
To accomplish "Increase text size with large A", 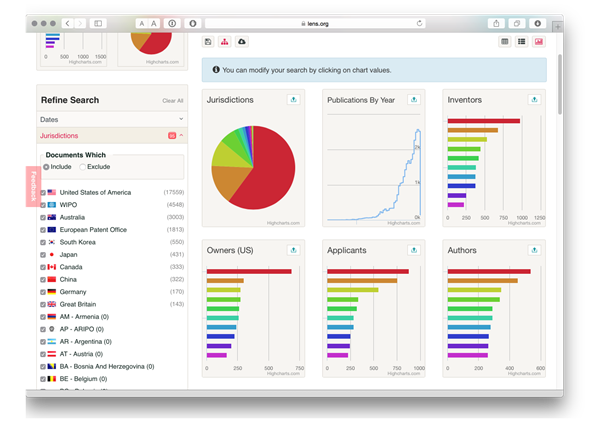I will pyautogui.click(x=154, y=23).
